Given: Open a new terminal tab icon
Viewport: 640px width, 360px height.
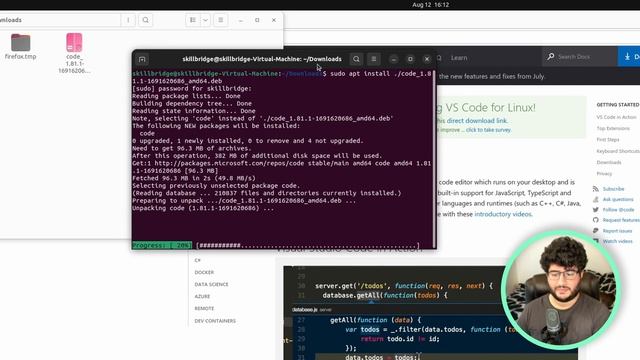Looking at the screenshot, I should [142, 59].
